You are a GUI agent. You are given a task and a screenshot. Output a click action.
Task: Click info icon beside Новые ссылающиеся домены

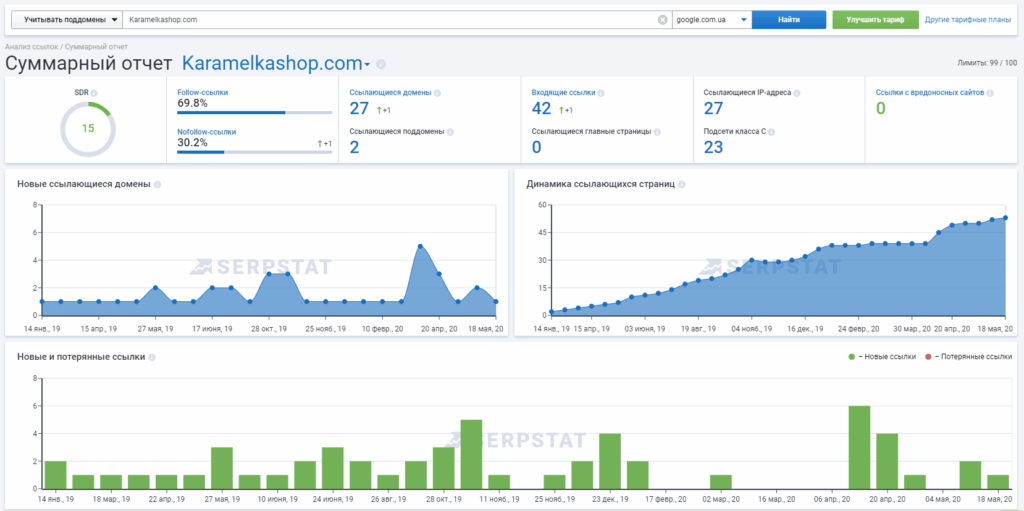click(x=158, y=184)
